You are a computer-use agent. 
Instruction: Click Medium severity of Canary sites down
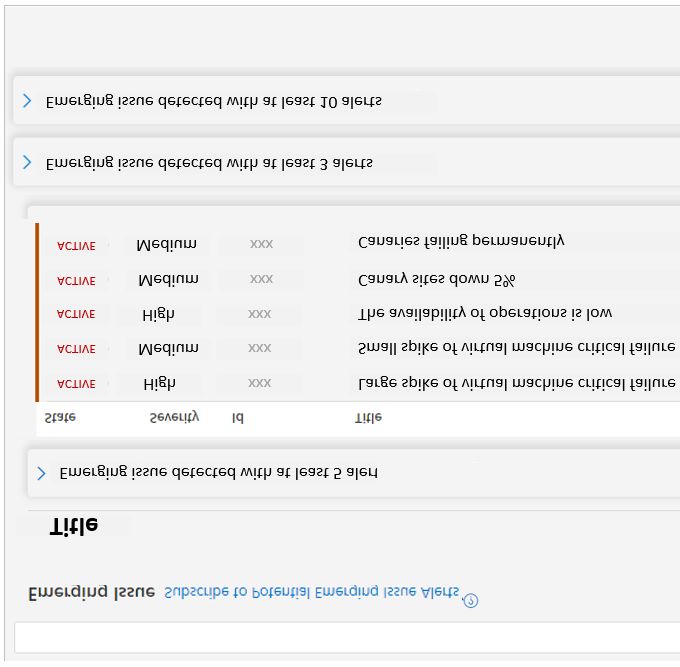coord(168,279)
